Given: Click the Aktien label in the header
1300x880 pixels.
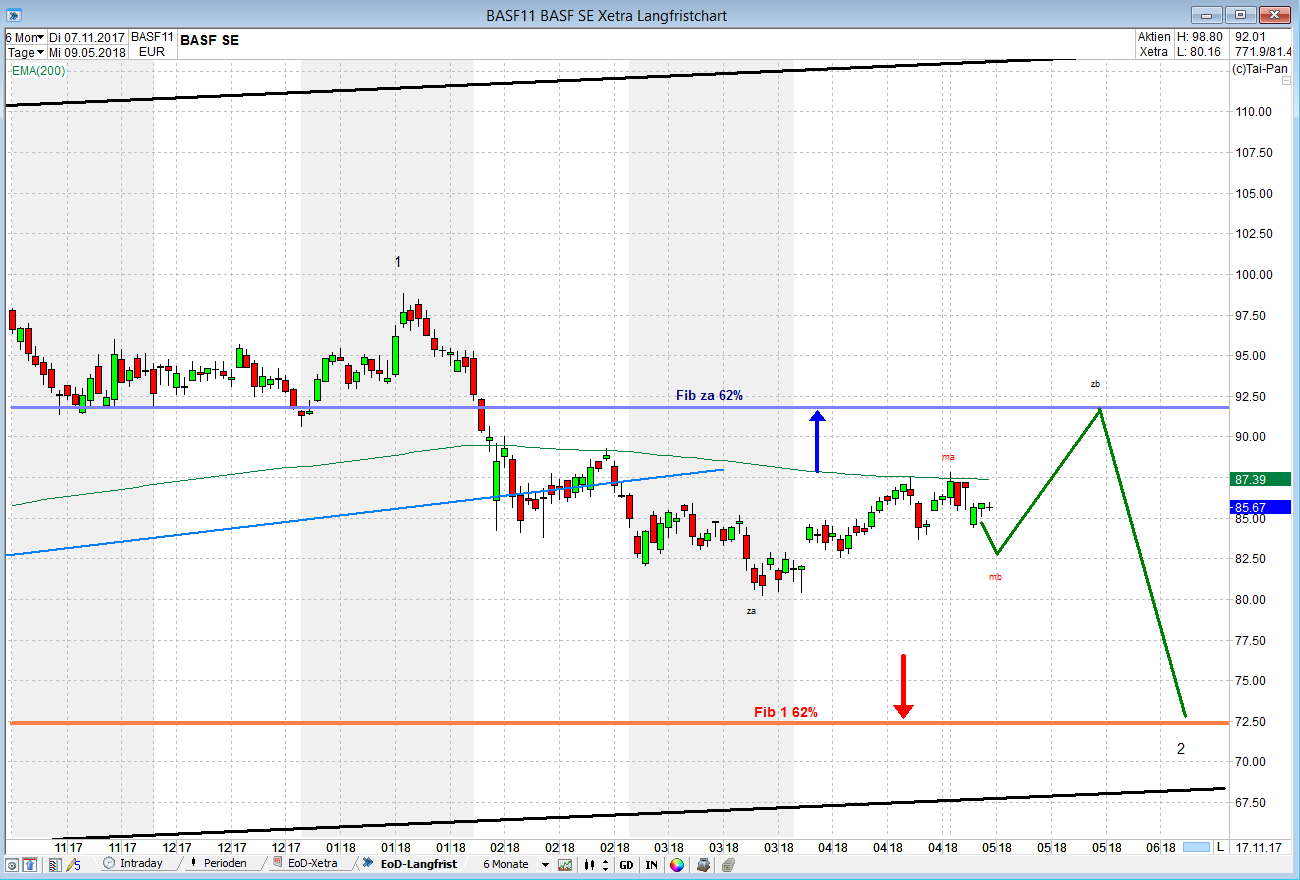Looking at the screenshot, I should pos(1154,37).
